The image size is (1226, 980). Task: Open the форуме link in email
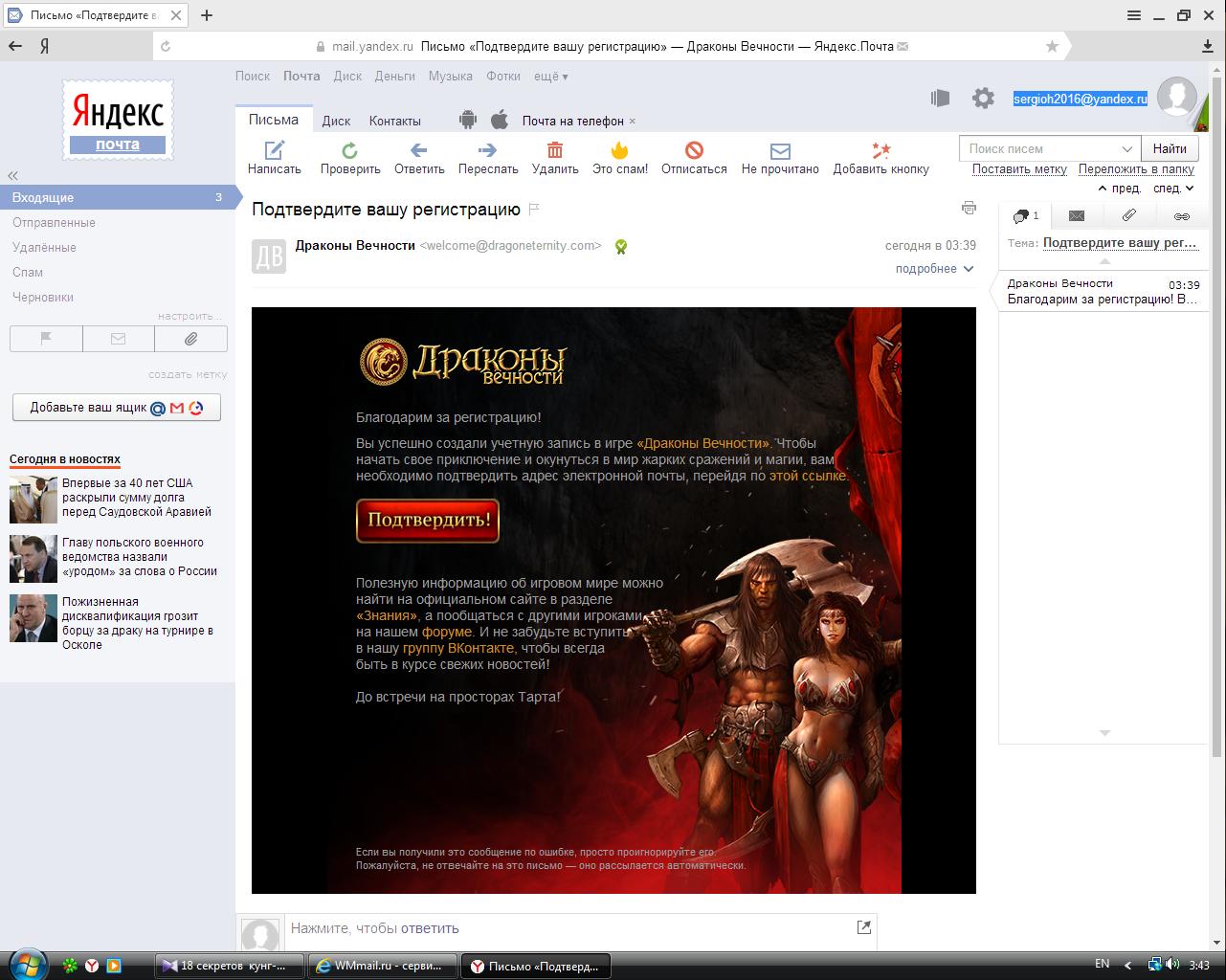point(447,632)
